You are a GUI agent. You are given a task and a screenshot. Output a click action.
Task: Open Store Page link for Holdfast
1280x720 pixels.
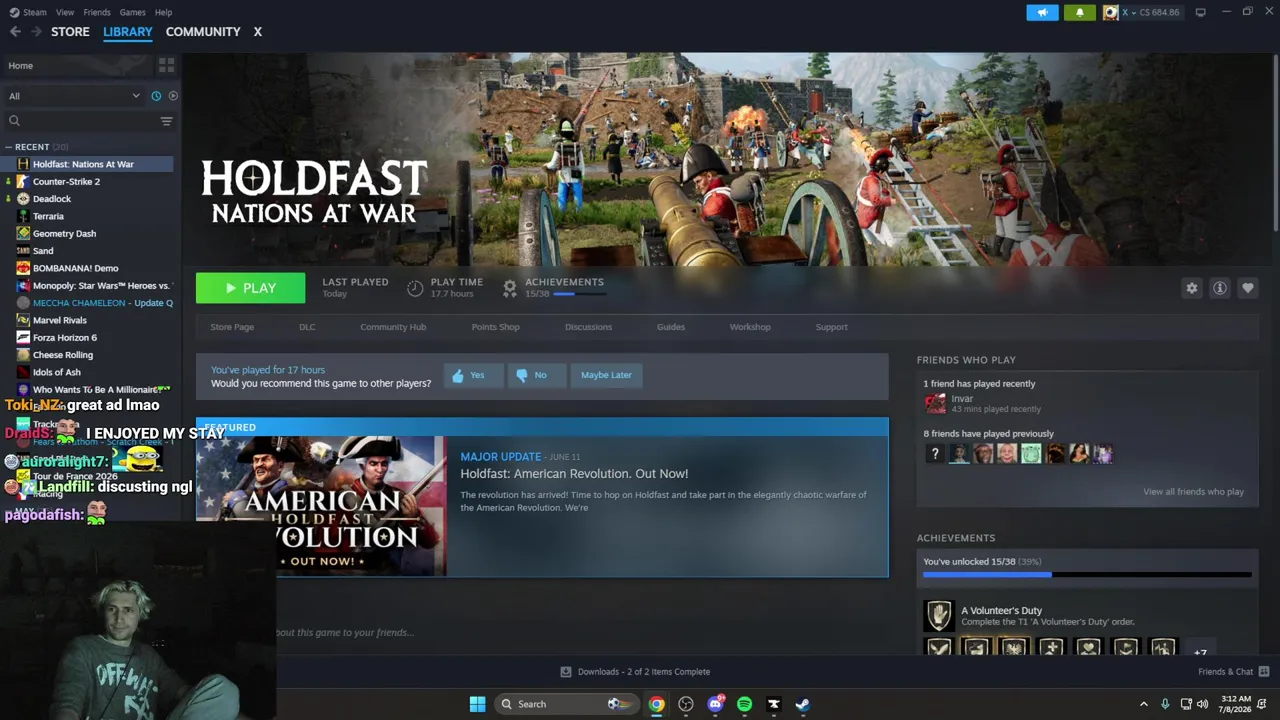click(x=232, y=327)
